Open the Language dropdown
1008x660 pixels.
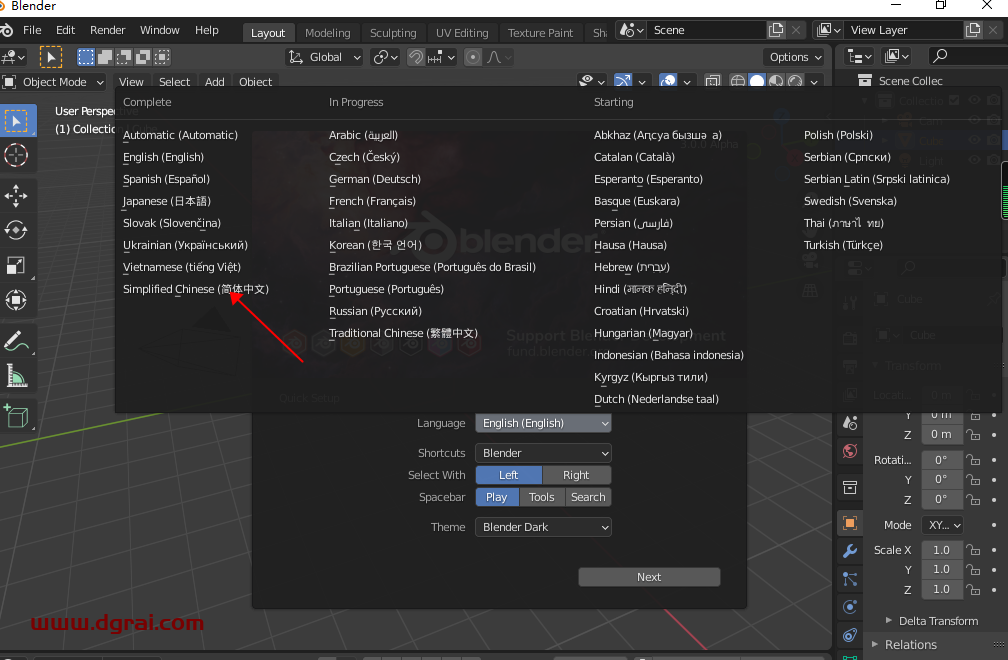pyautogui.click(x=543, y=423)
